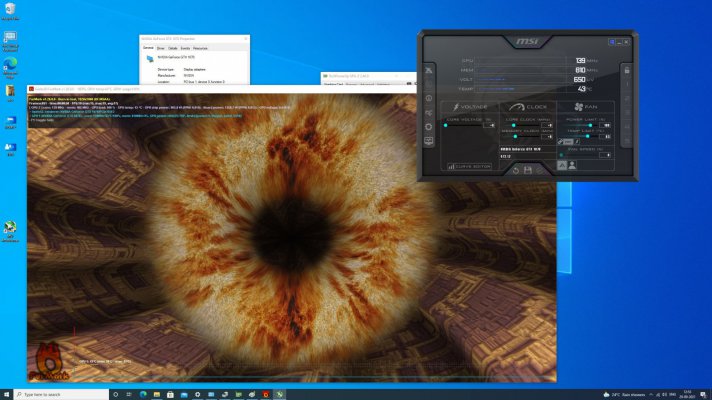Screen dimensions: 712x400
Task: Open Microsoft Edge from the taskbar
Action: [143, 395]
